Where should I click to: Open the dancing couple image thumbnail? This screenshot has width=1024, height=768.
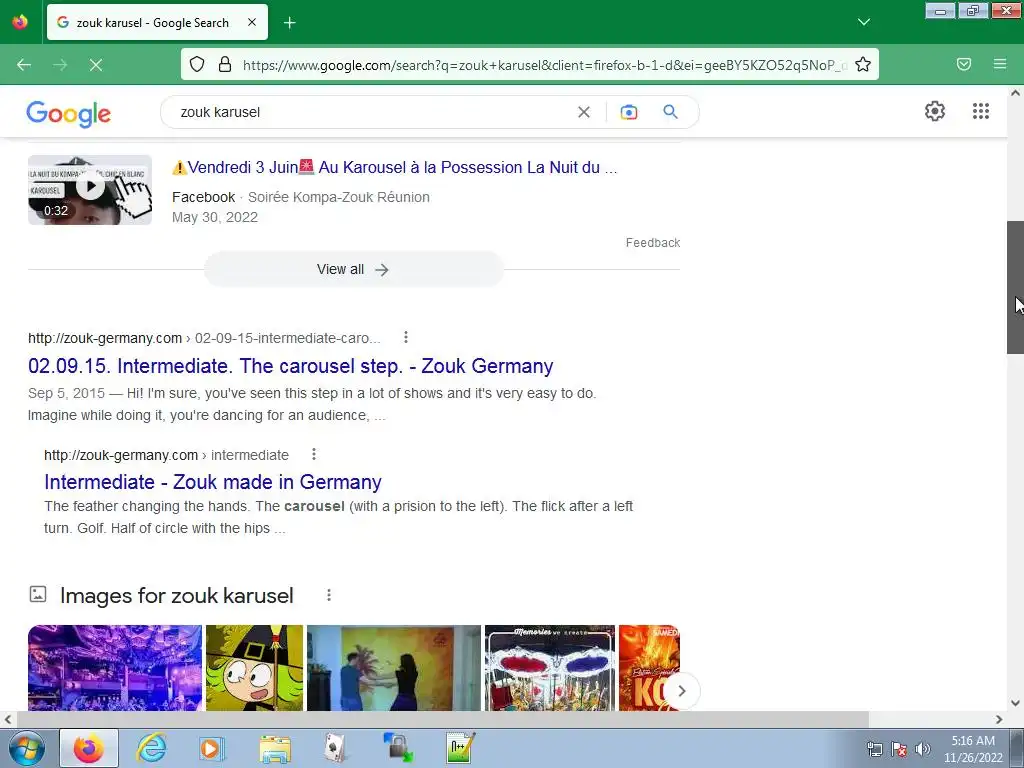(394, 667)
